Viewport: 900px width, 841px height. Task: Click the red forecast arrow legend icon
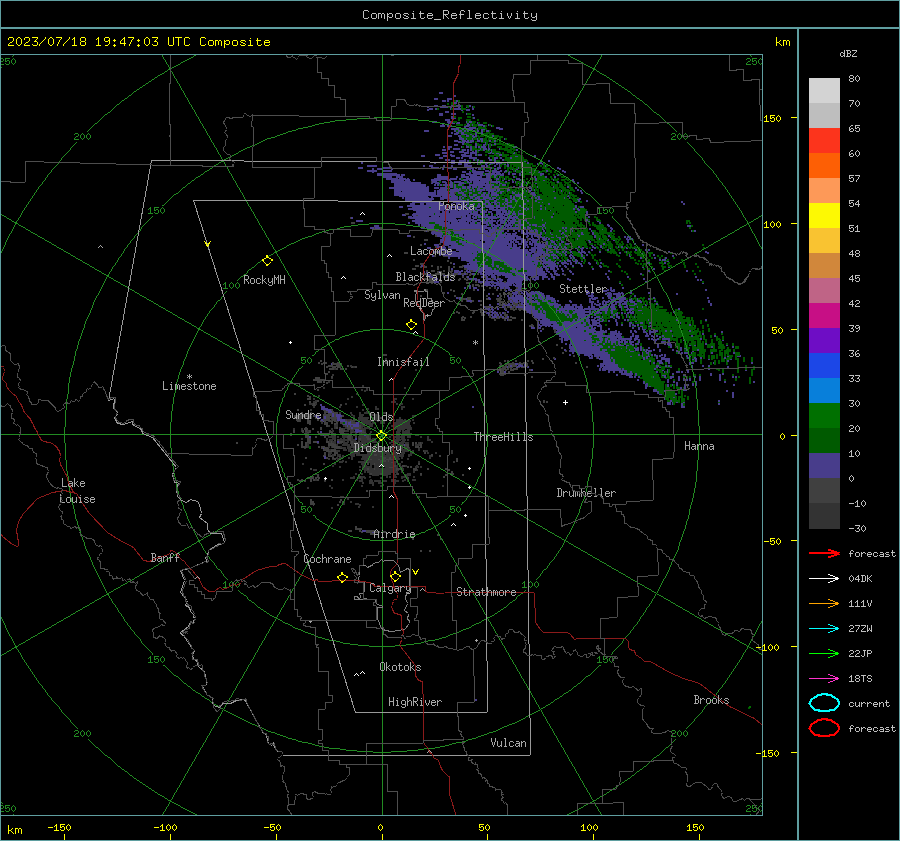pyautogui.click(x=824, y=553)
